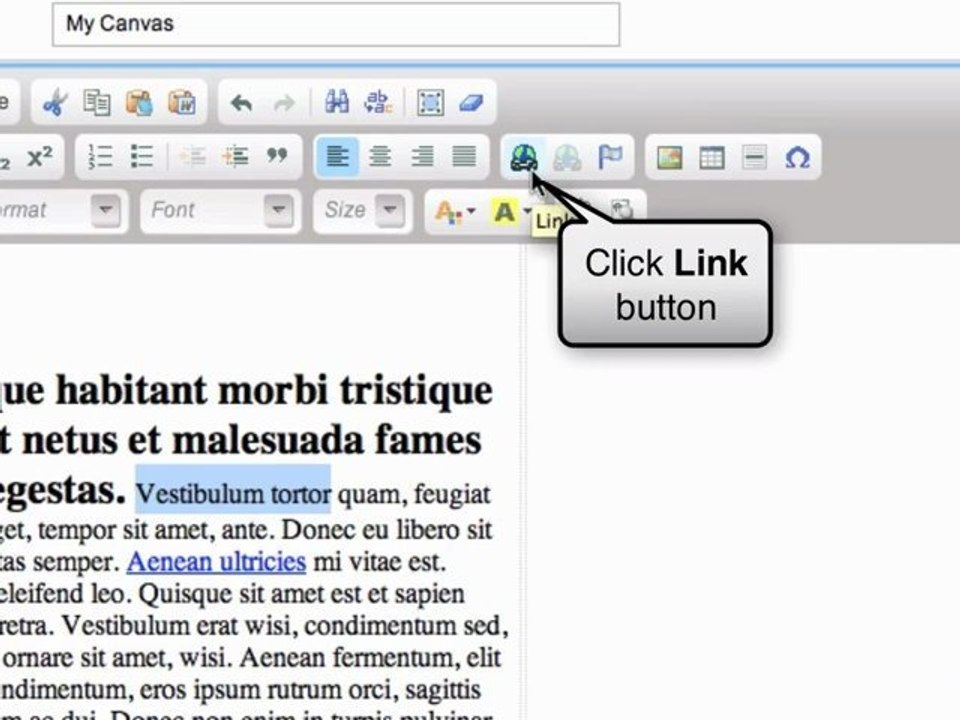This screenshot has width=960, height=720.
Task: Click the Replace icon
Action: [379, 102]
